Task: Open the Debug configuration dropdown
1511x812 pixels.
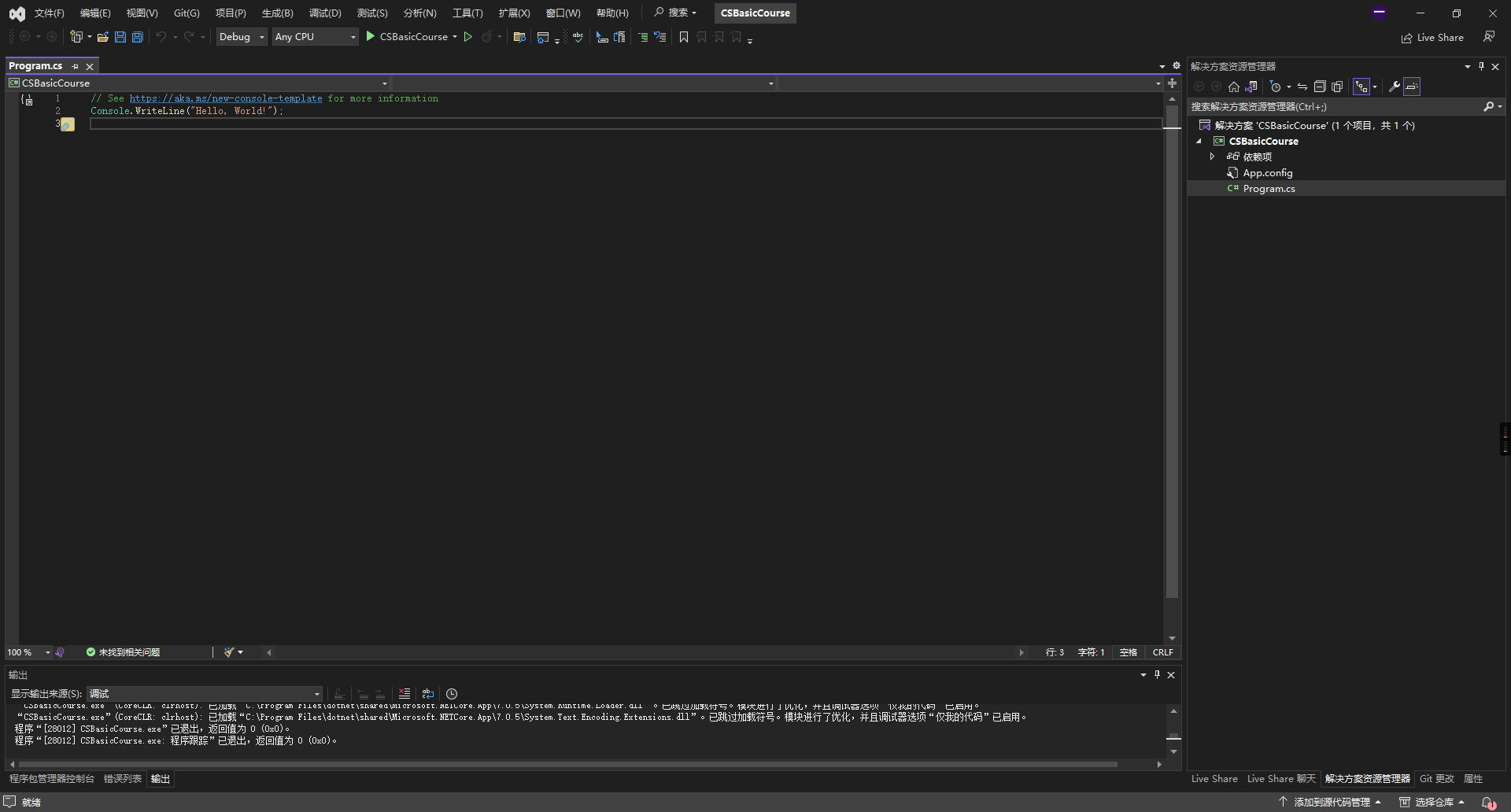Action: pyautogui.click(x=242, y=37)
